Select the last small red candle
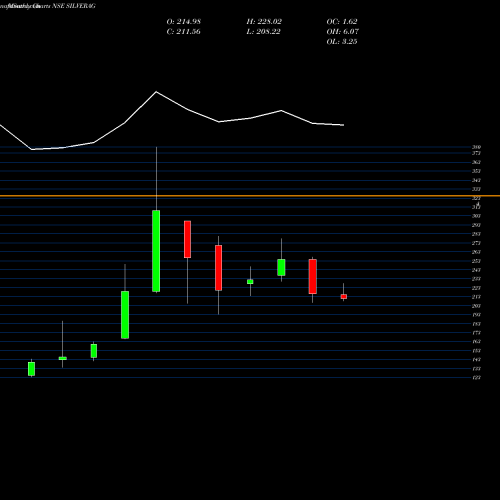 (344, 296)
